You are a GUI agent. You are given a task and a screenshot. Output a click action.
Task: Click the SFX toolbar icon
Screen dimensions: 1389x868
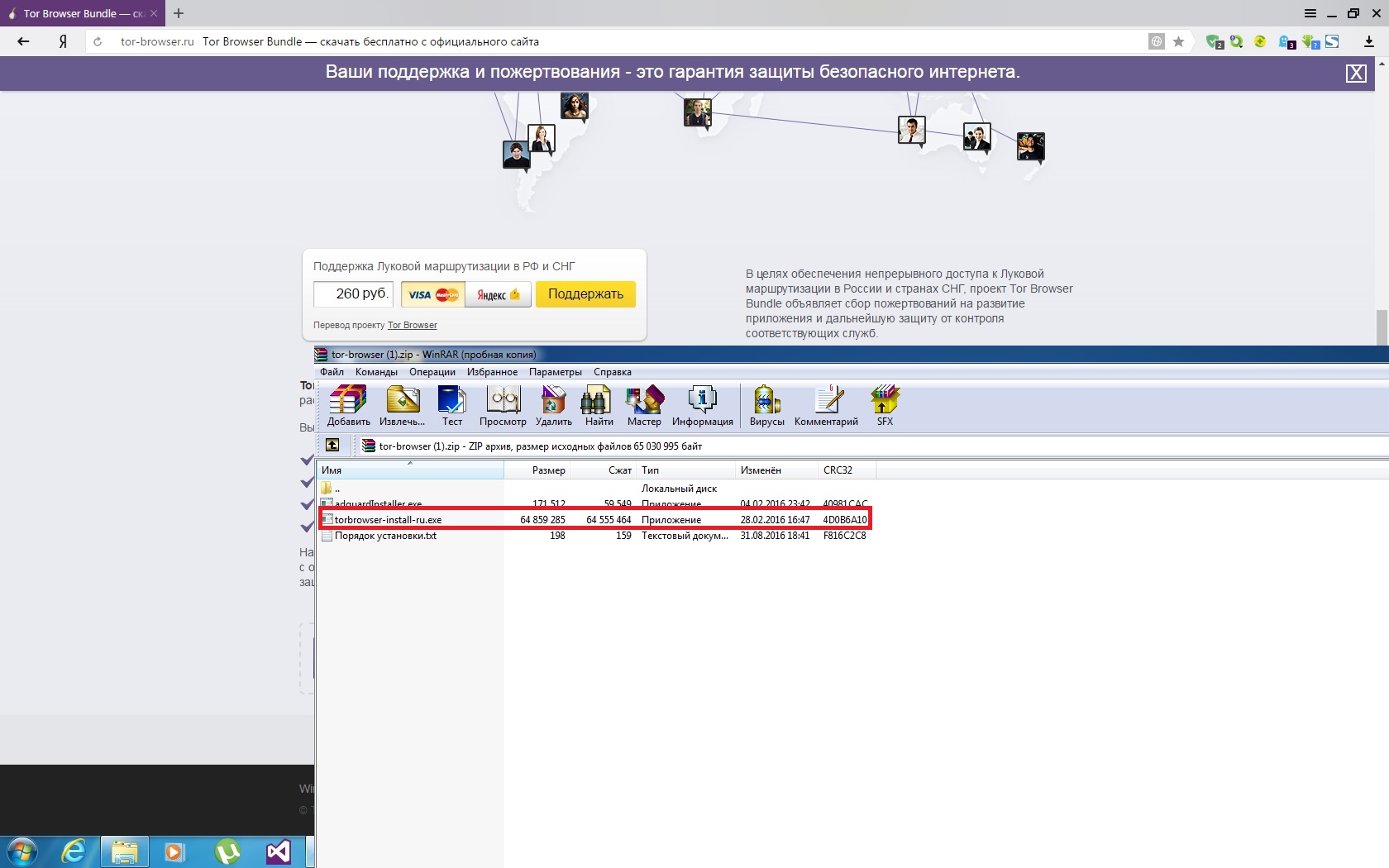(885, 406)
